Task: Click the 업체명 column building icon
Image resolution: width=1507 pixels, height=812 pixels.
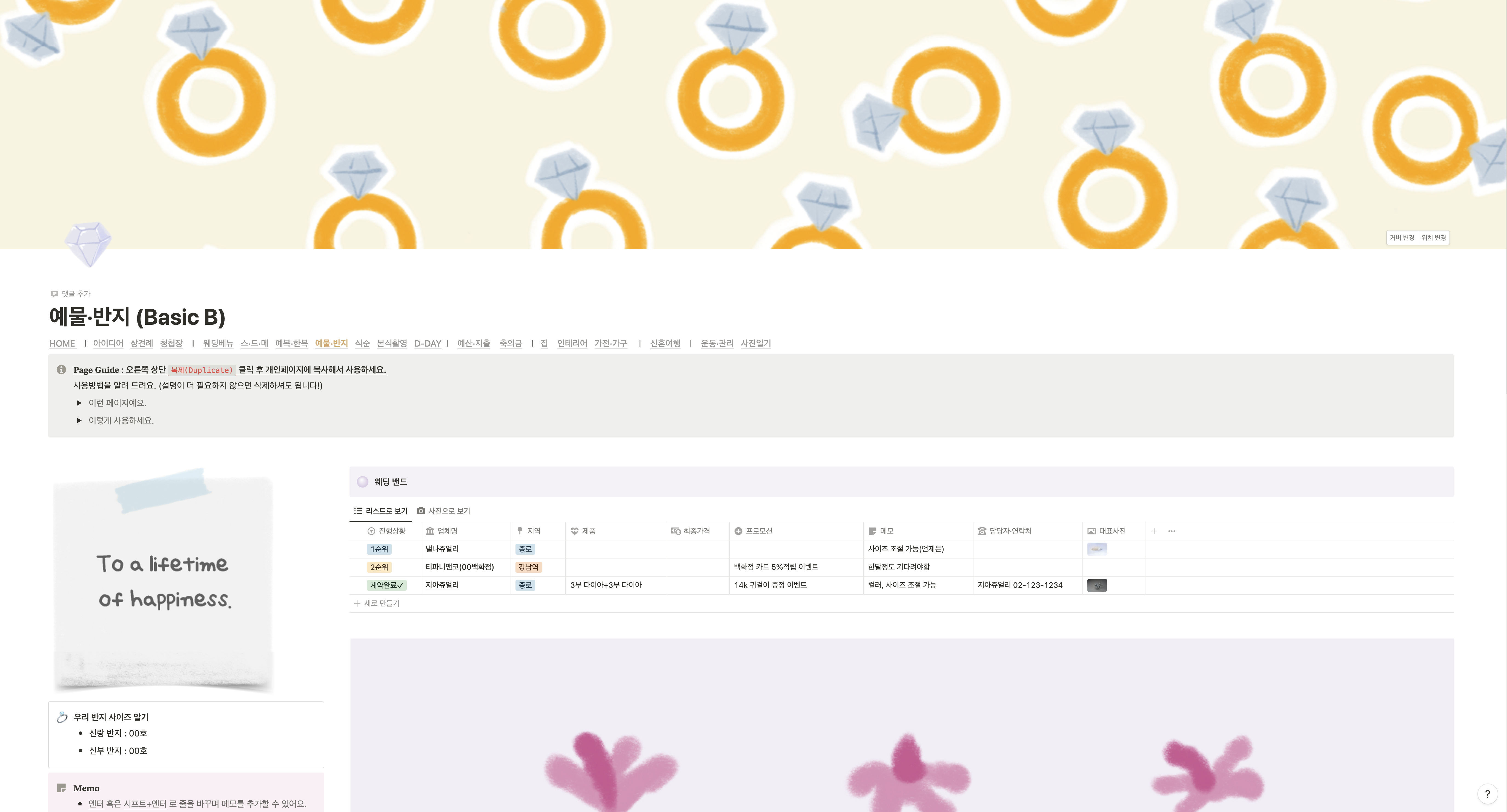Action: pos(430,531)
